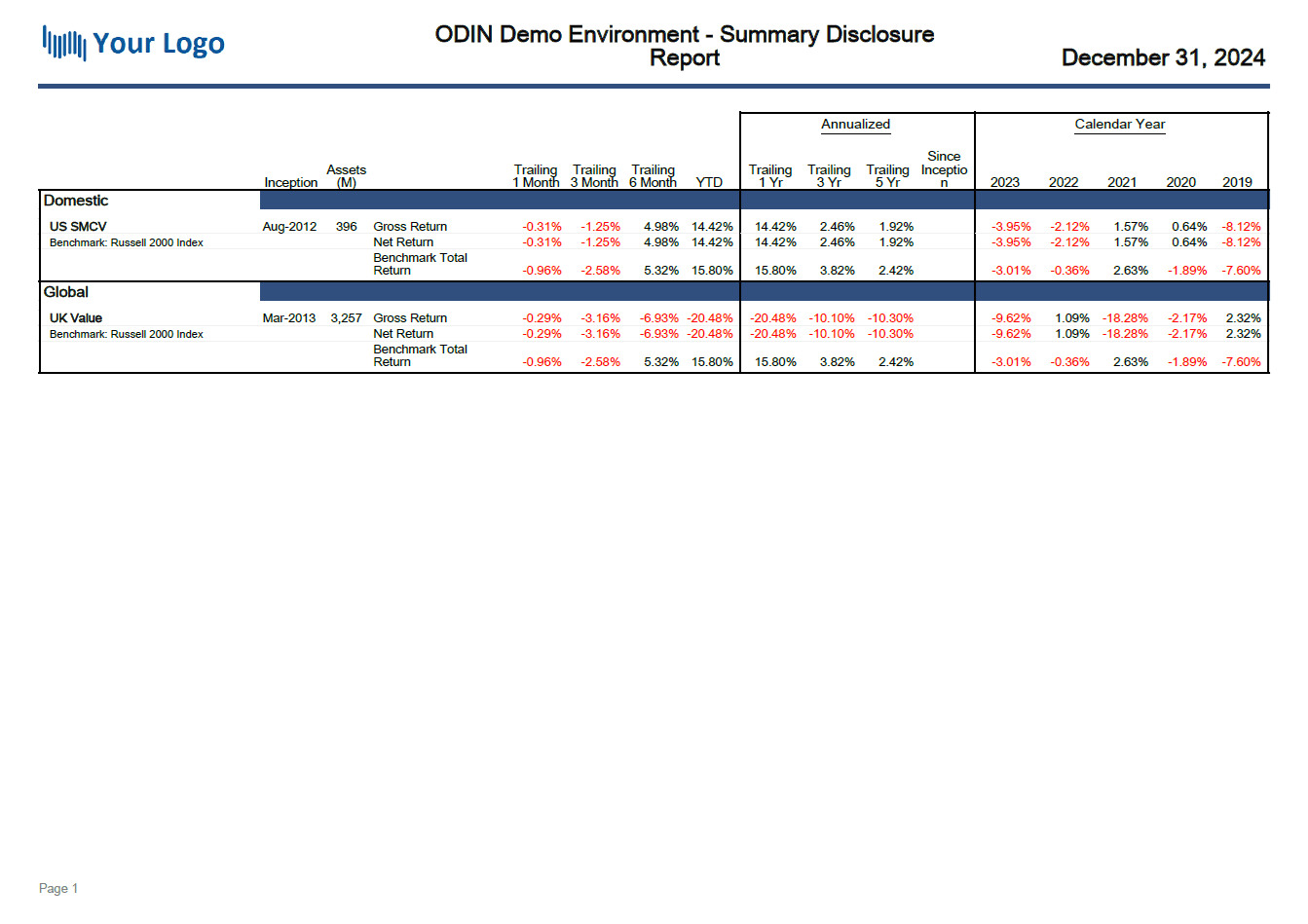Click the YTD column header

pyautogui.click(x=709, y=182)
